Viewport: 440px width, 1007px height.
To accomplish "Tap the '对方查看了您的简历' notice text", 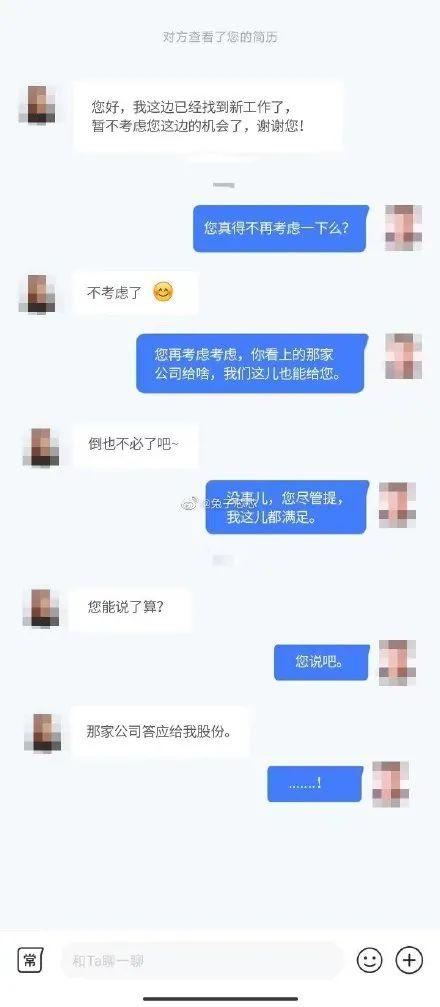I will [x=220, y=37].
